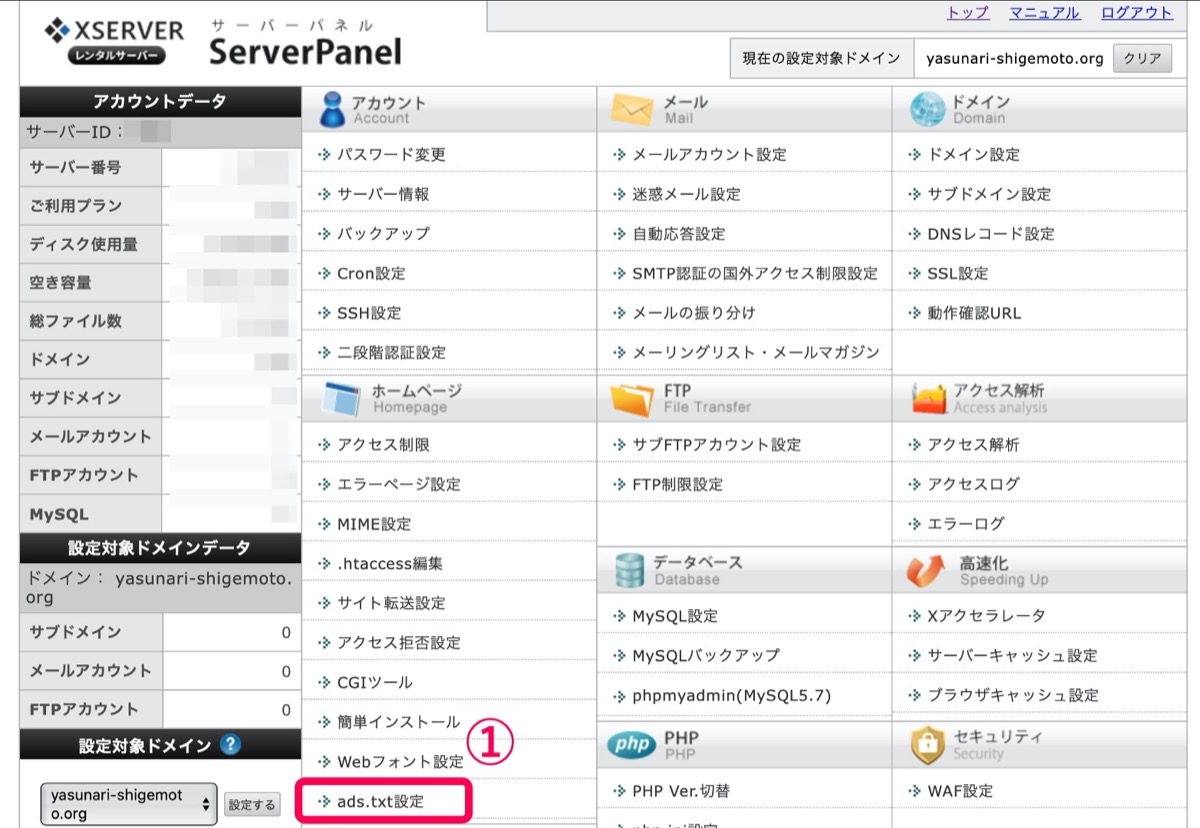Open Webフォント設定
1200x828 pixels.
[400, 762]
